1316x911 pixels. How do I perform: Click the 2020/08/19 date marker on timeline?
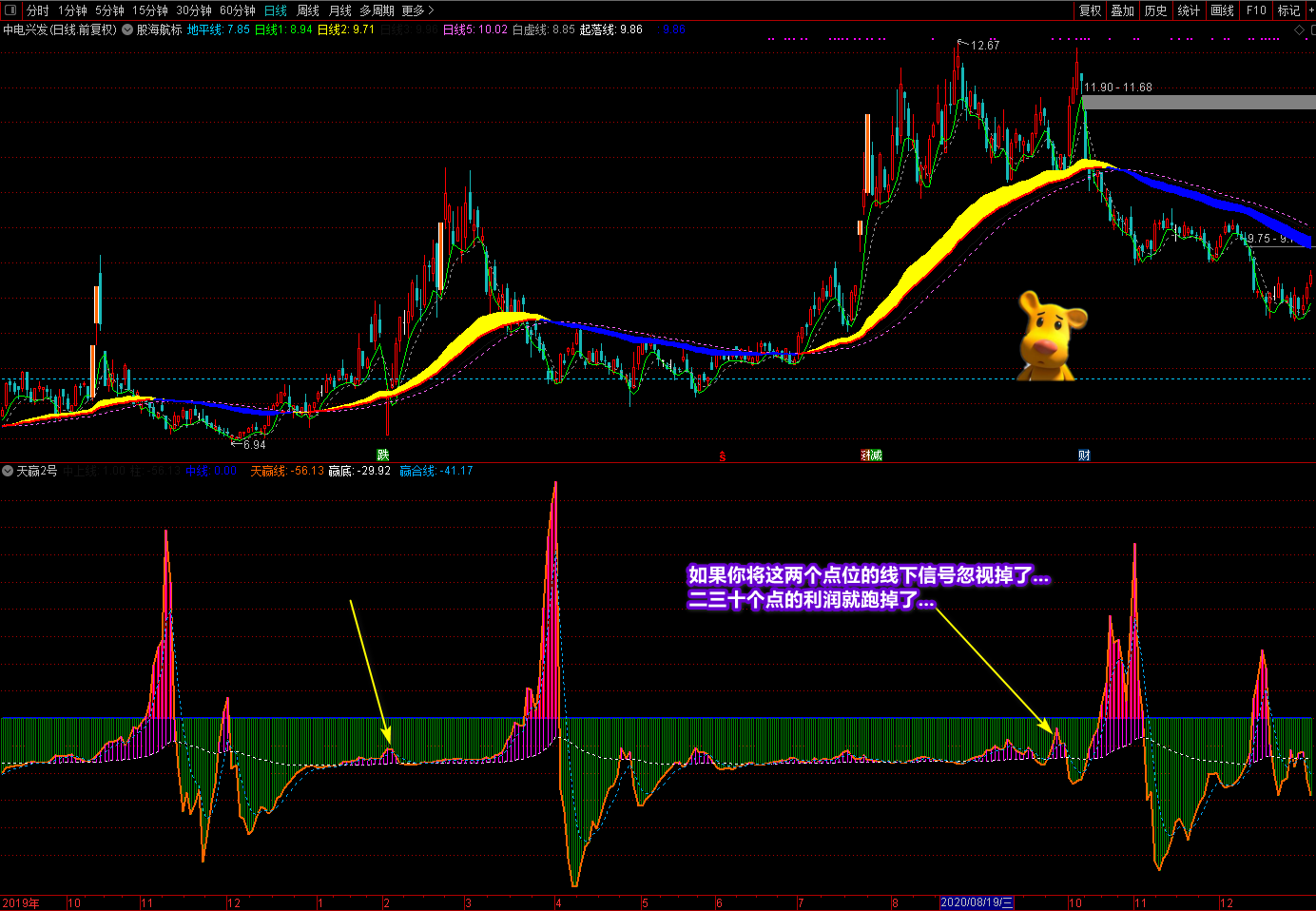tap(977, 902)
